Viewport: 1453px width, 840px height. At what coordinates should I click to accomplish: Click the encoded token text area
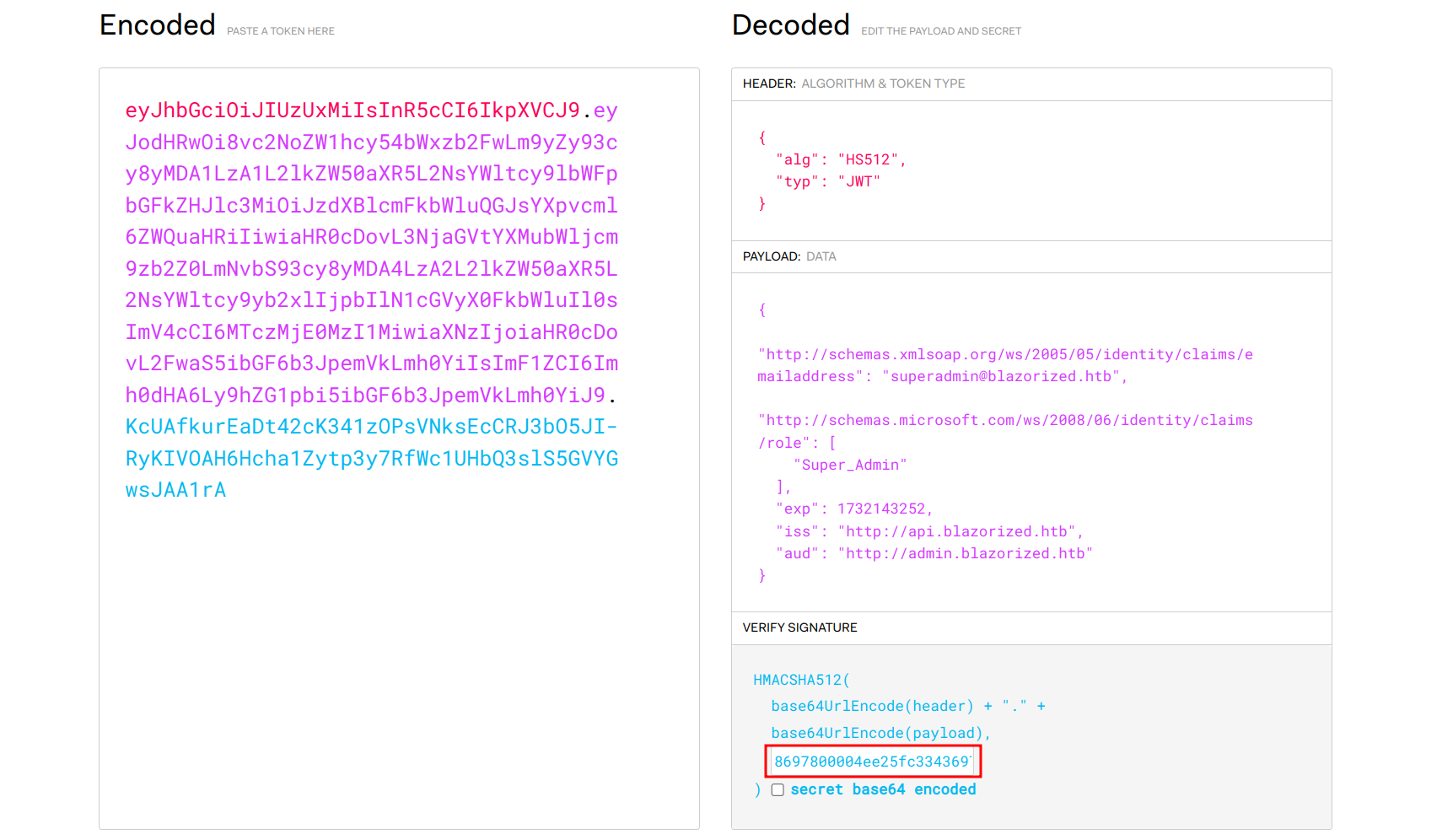click(x=399, y=449)
